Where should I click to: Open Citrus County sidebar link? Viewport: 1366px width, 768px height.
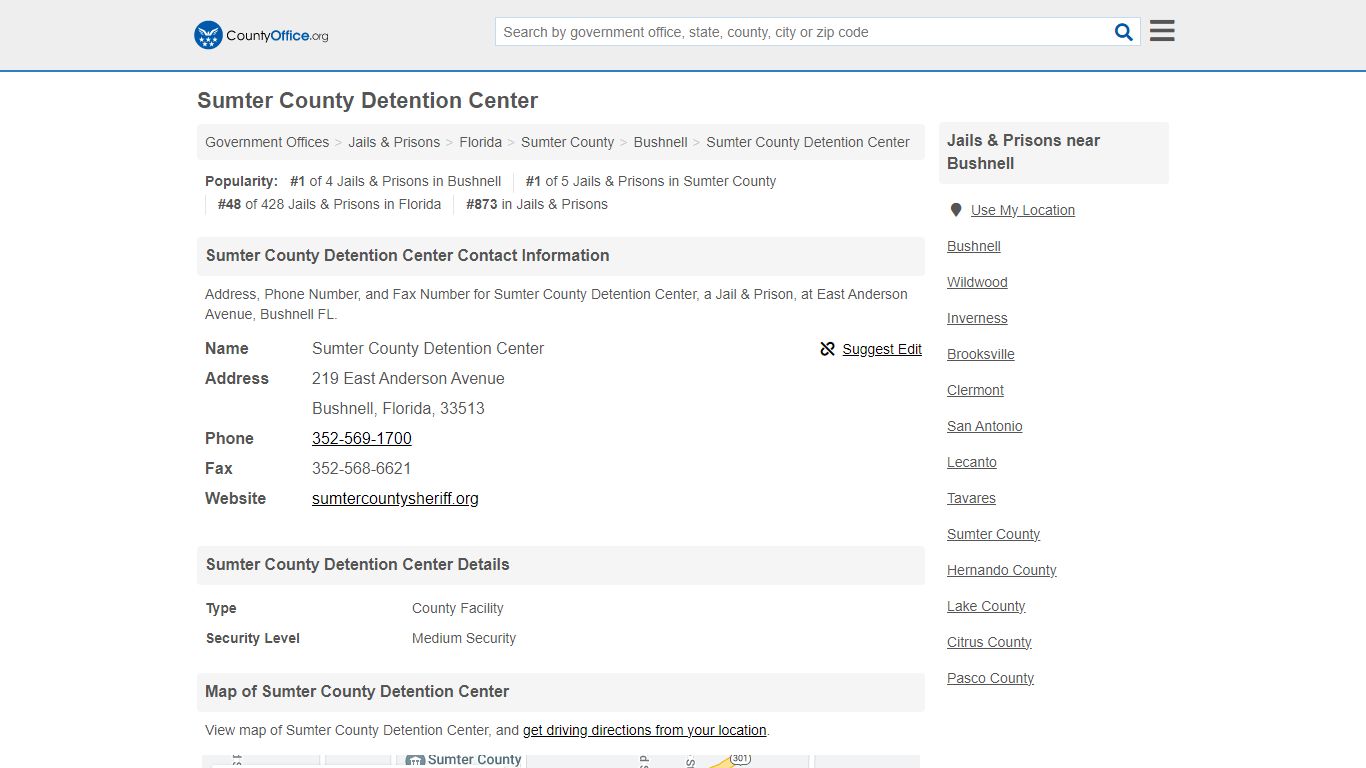989,642
